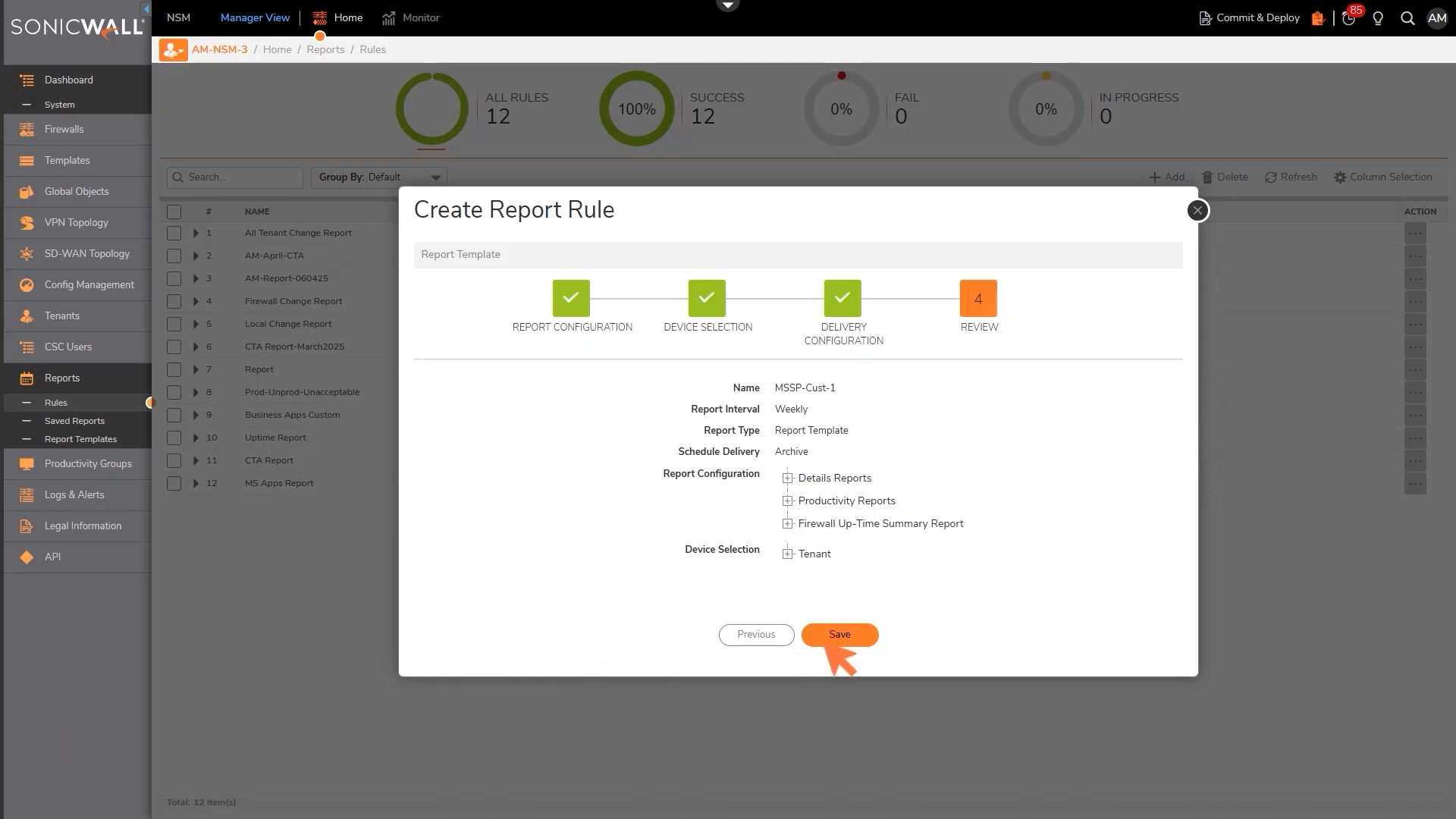The image size is (1456, 819).
Task: Open the Productivity Groups section
Action: coord(87,463)
